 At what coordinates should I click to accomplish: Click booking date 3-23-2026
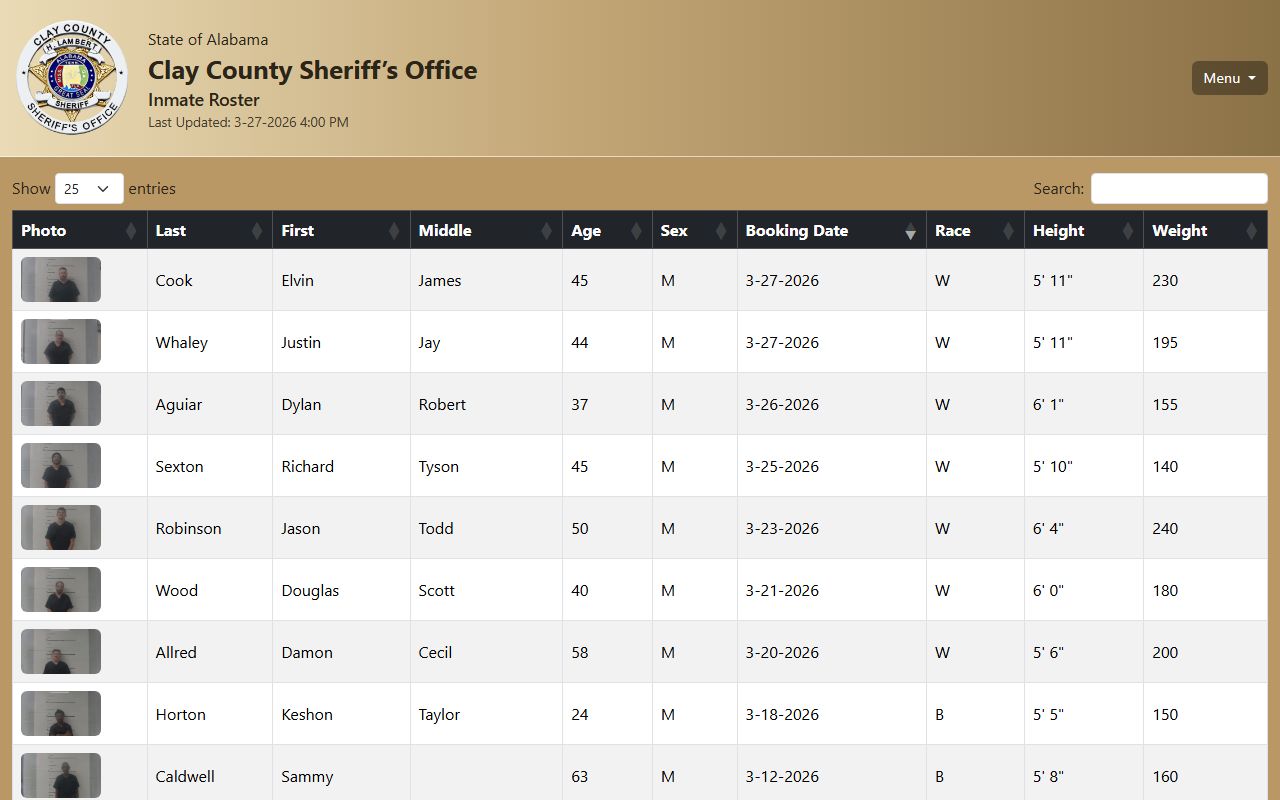(x=782, y=529)
